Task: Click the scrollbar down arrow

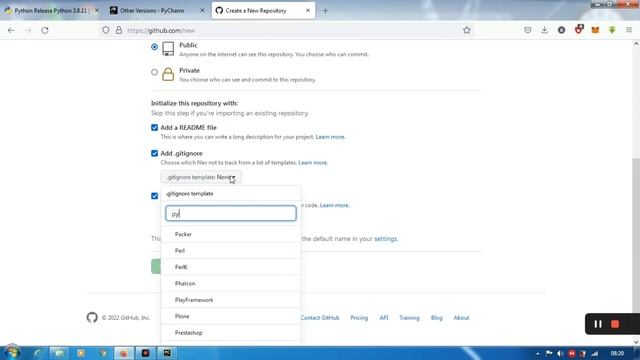Action: [636, 342]
